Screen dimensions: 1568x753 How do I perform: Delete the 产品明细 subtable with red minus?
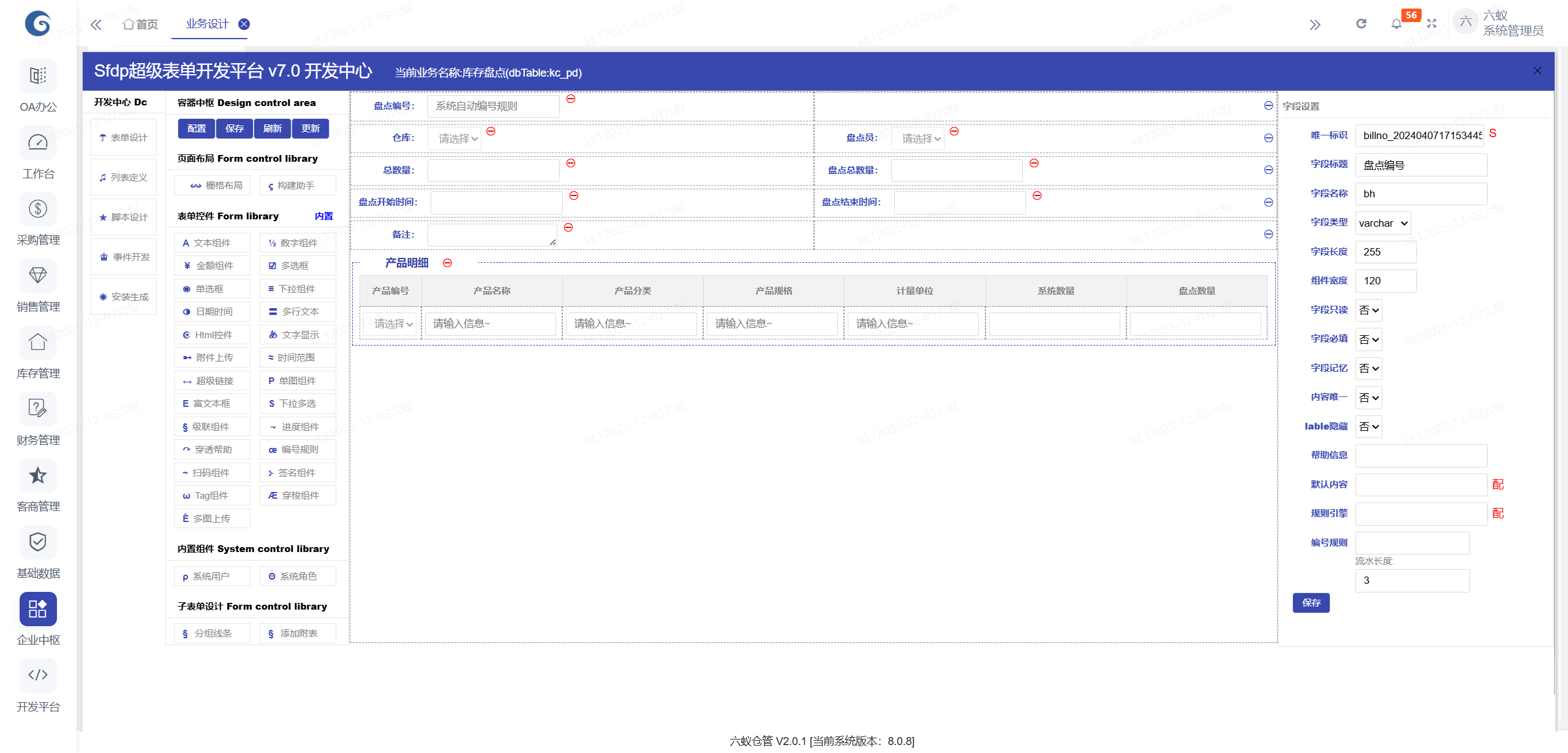click(448, 263)
